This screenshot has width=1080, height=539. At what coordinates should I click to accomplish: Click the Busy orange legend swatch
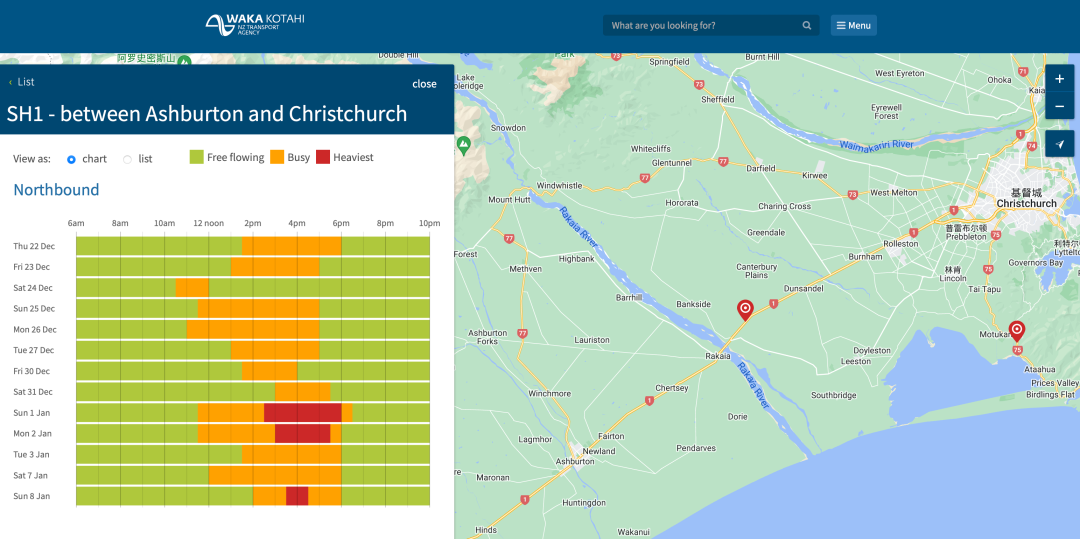tap(277, 157)
